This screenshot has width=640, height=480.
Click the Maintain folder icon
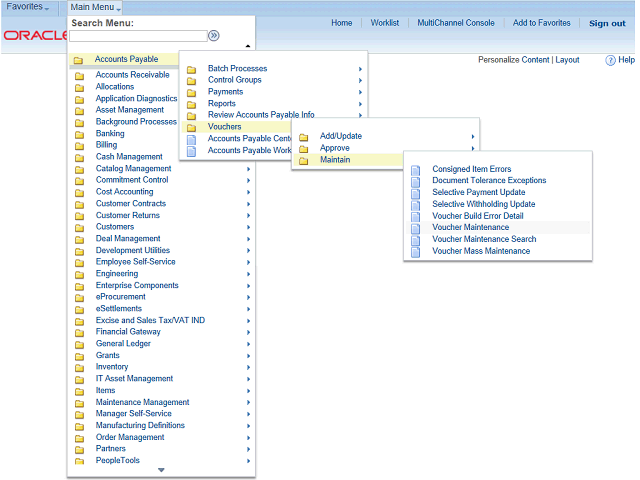[x=303, y=161]
